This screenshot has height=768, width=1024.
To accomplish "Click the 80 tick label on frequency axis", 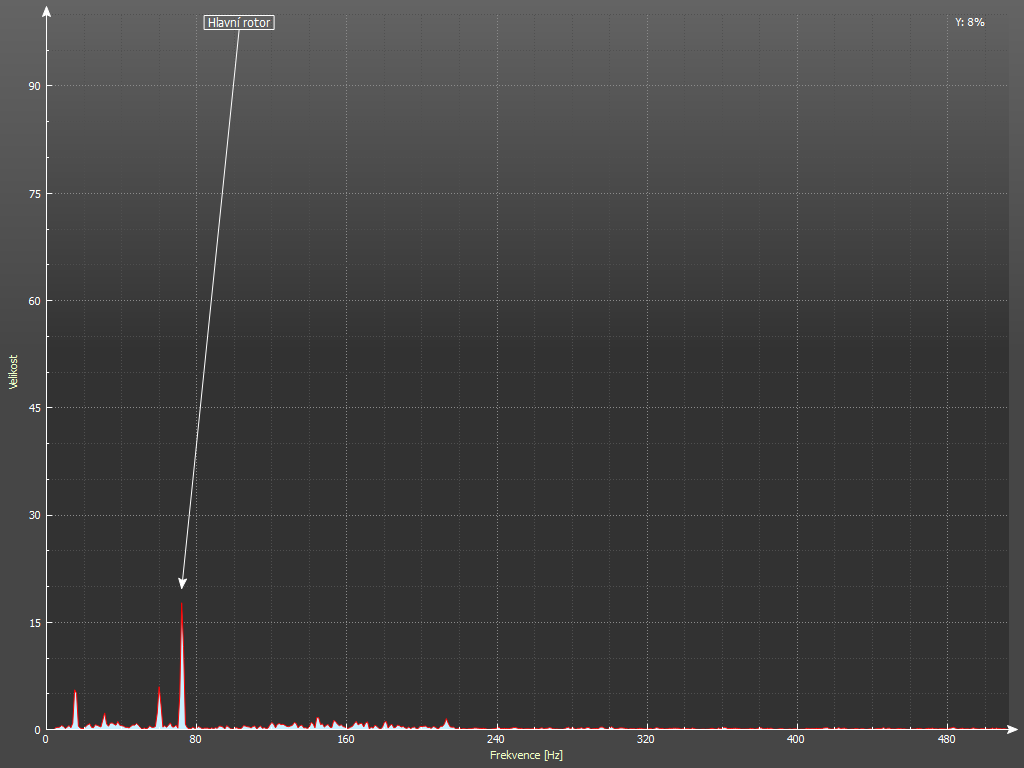I will [196, 740].
